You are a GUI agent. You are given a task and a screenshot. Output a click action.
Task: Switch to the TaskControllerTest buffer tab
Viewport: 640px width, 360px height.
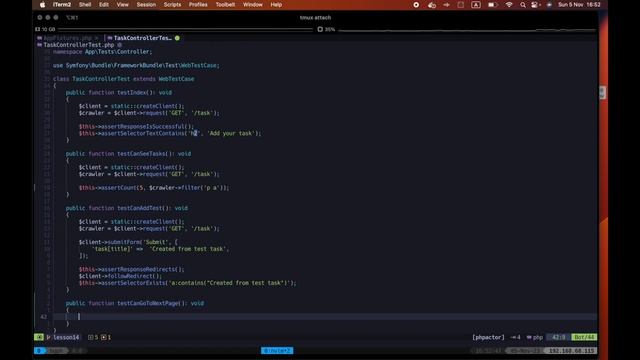[x=142, y=38]
